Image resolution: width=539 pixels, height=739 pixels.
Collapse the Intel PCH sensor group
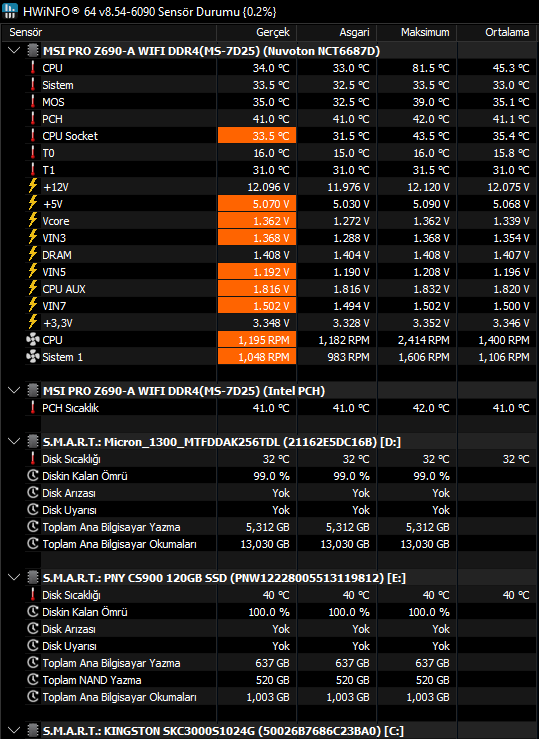pyautogui.click(x=15, y=390)
